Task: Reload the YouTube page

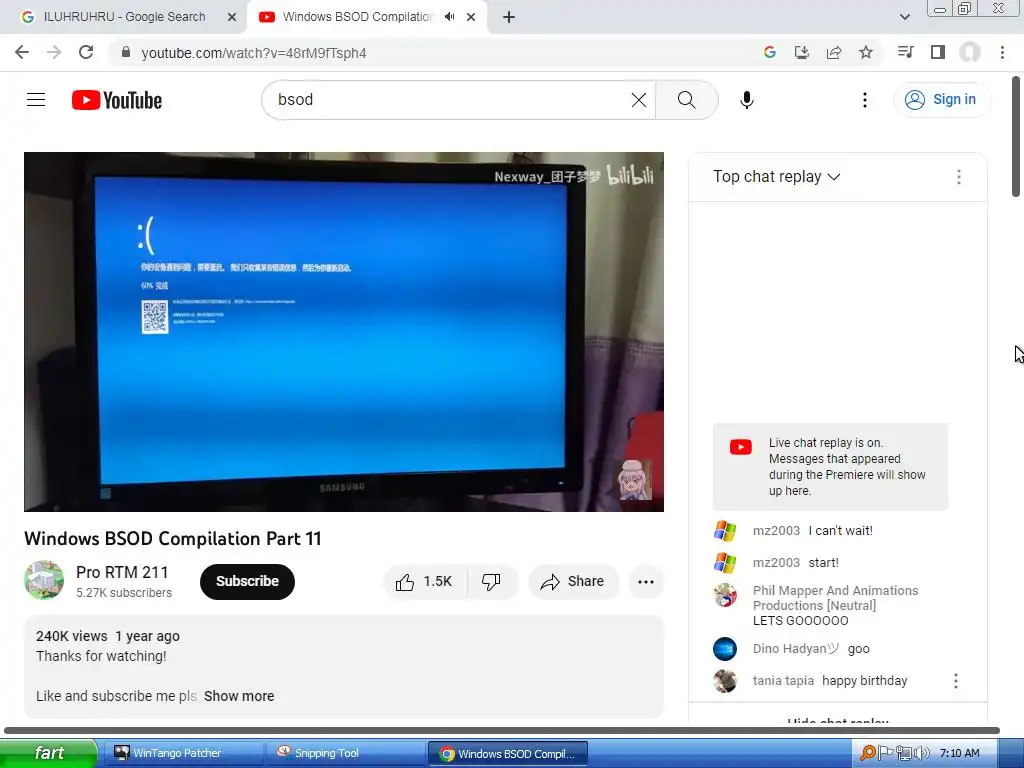Action: (86, 52)
